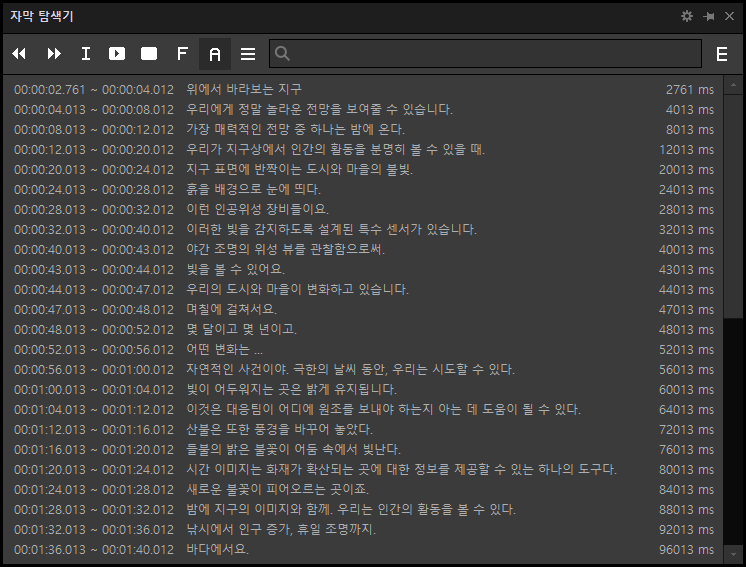Select subtitle starting '시간 이미지는 화재가'

[402, 469]
